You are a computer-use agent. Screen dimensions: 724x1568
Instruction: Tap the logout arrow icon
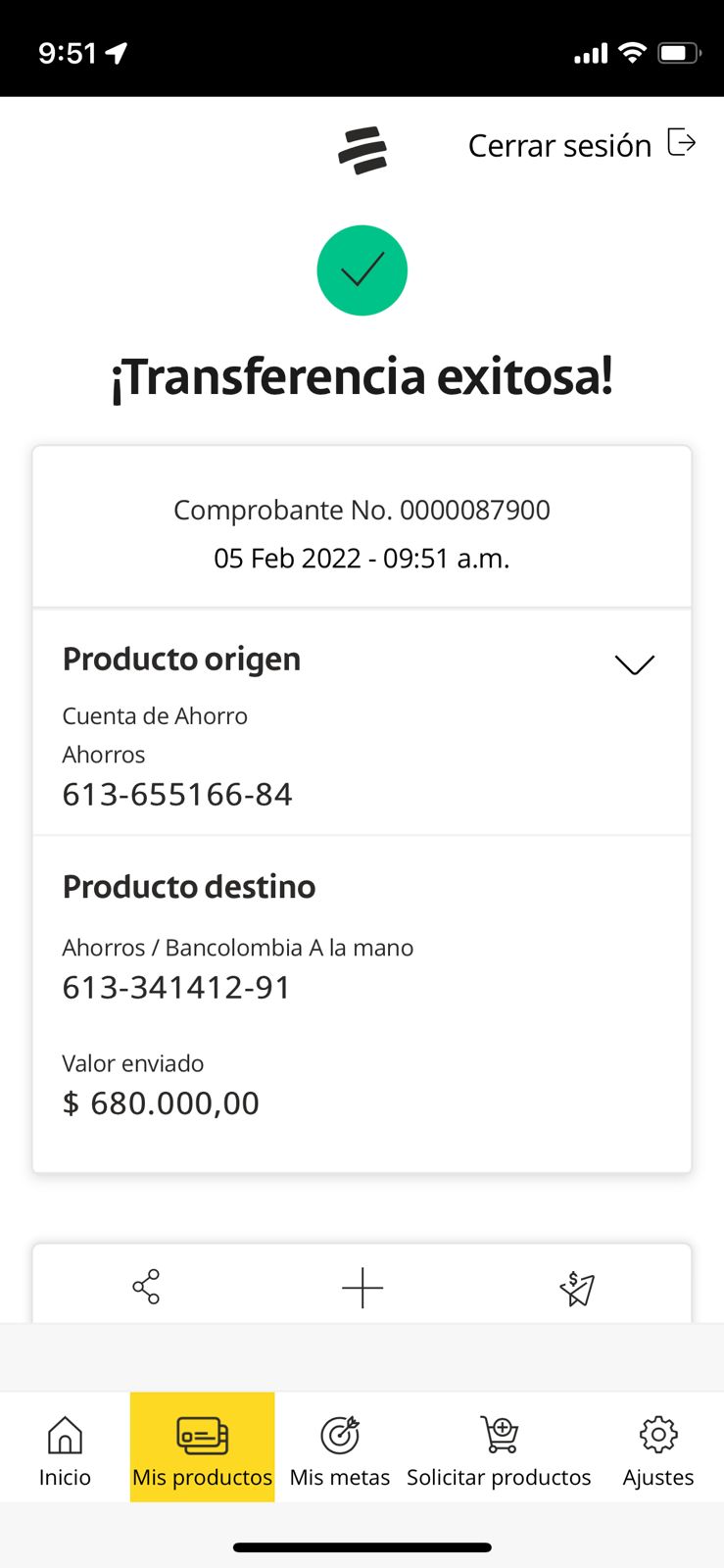coord(681,143)
